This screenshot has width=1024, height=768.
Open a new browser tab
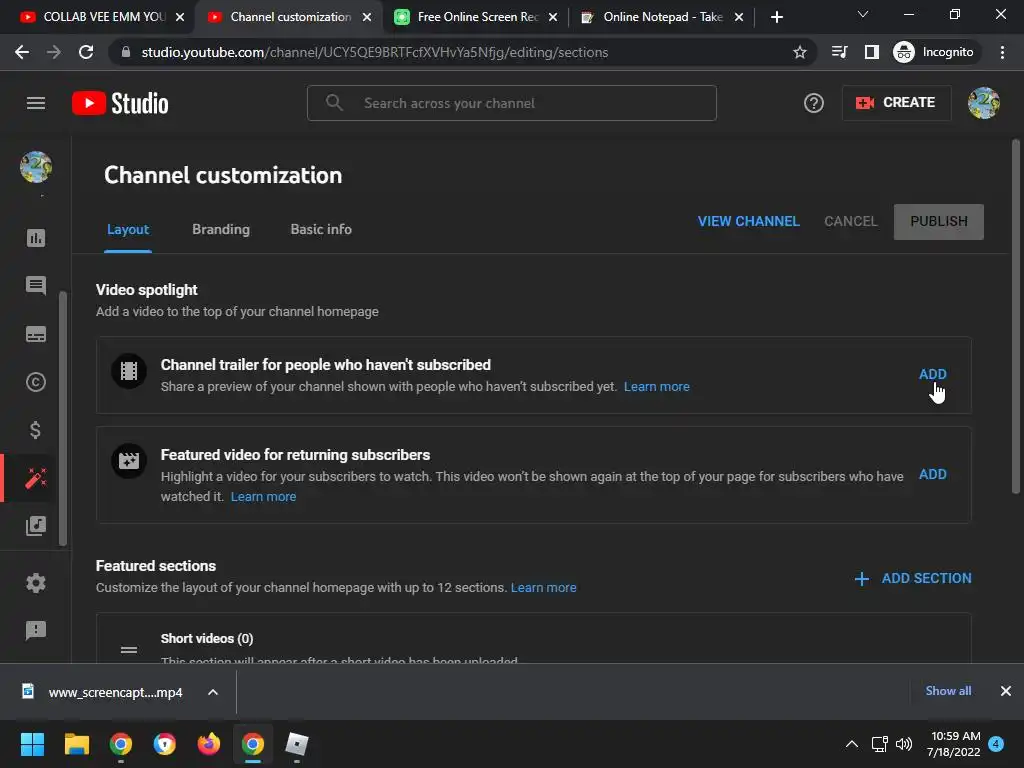point(776,17)
